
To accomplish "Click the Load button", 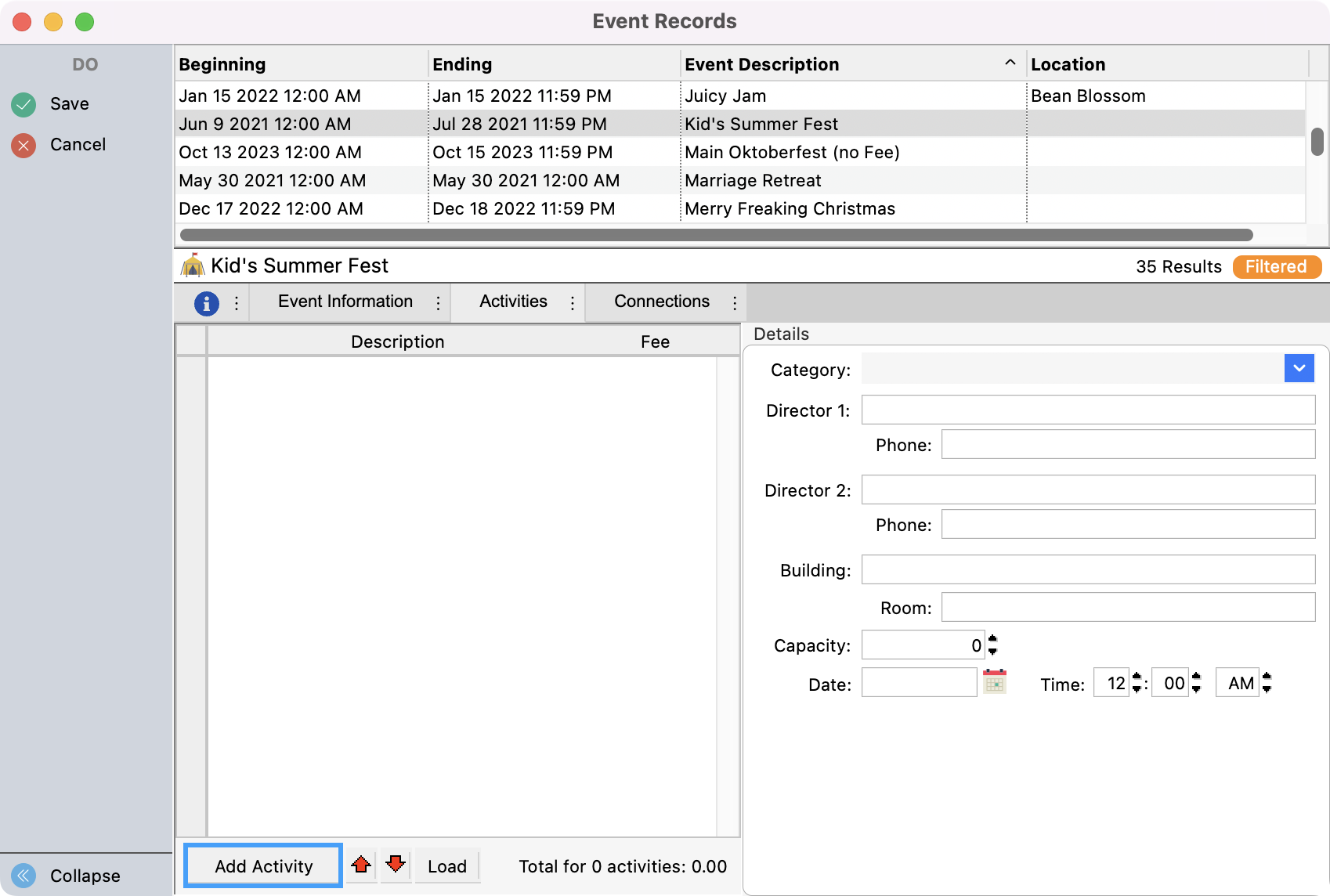I will coord(446,866).
